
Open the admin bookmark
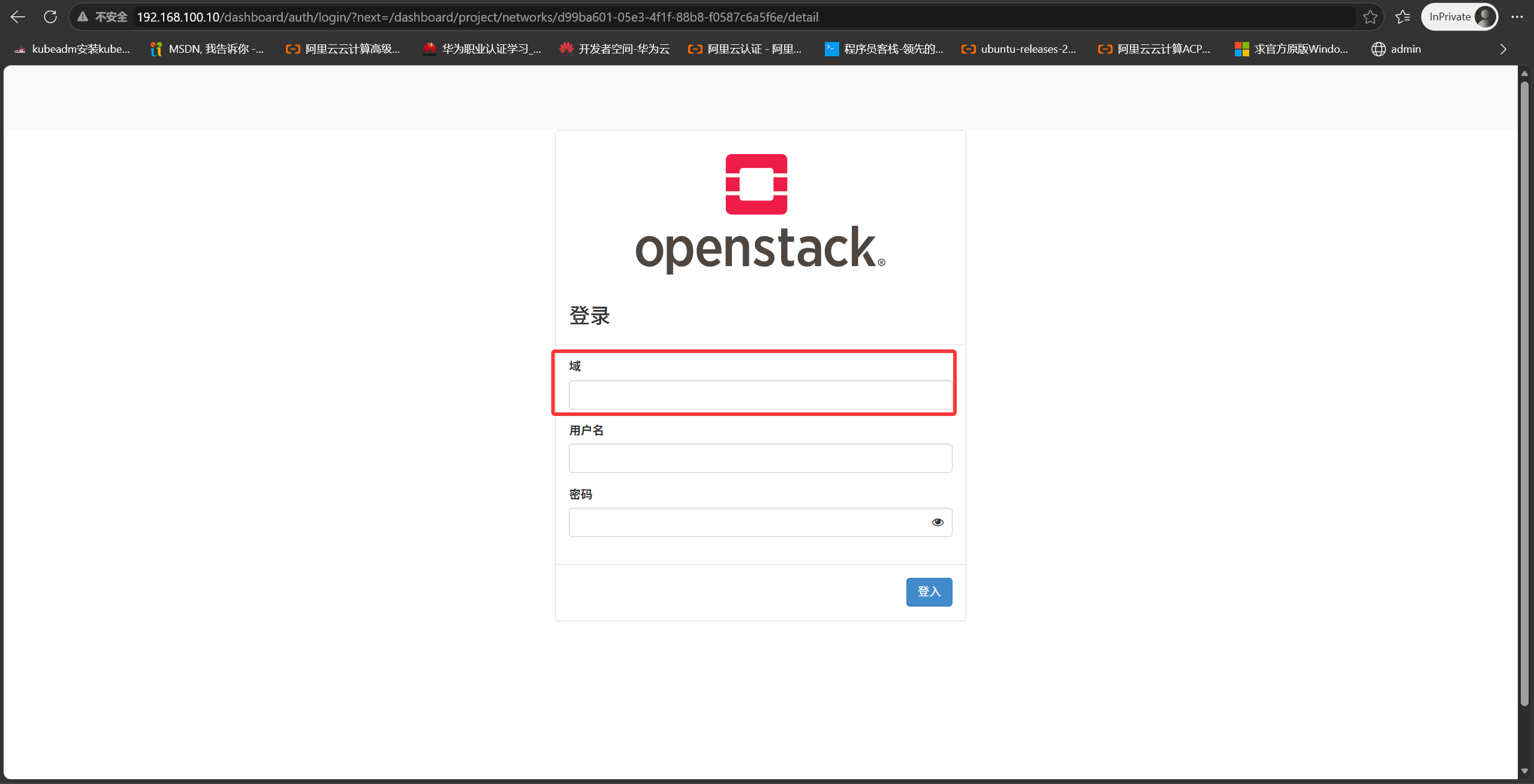coord(1396,49)
